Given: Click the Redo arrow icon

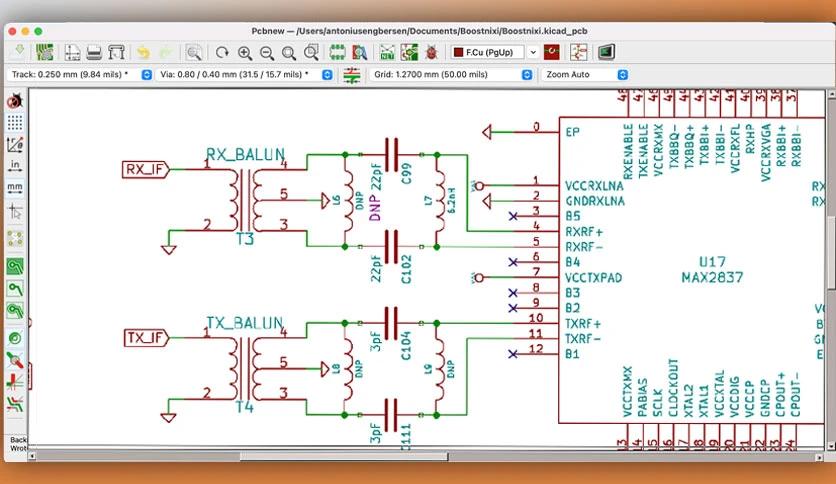Looking at the screenshot, I should pyautogui.click(x=166, y=52).
